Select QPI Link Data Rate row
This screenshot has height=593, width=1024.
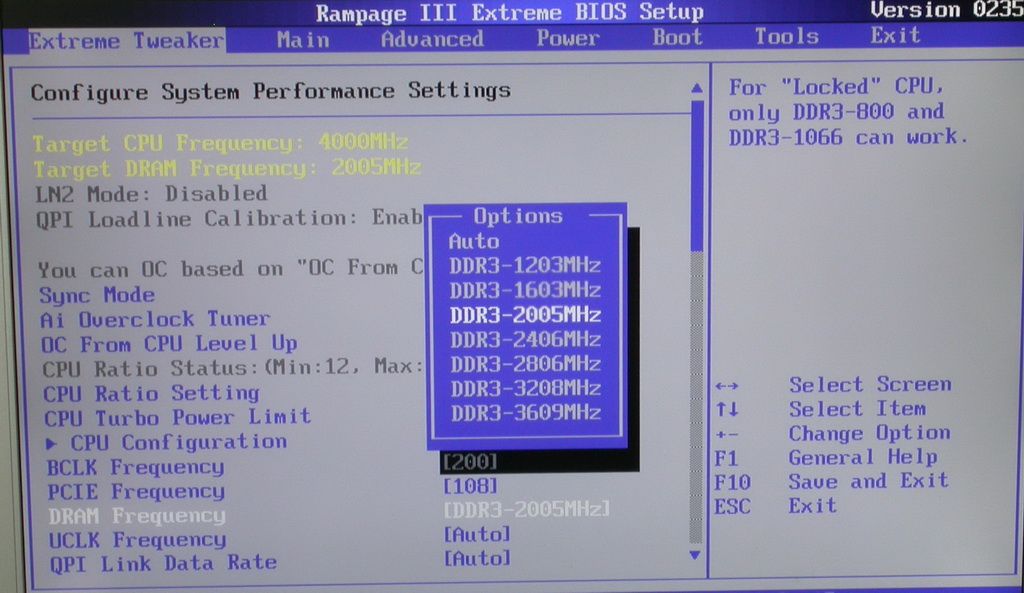[163, 564]
